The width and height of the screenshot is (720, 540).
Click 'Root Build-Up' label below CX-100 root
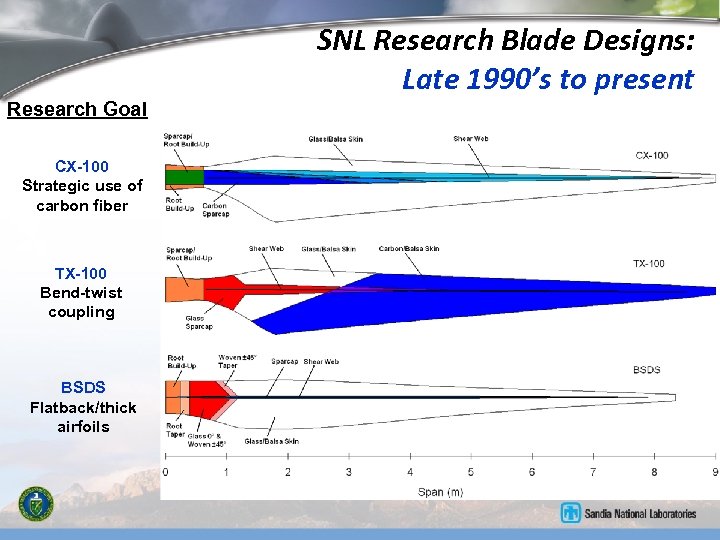coord(180,204)
